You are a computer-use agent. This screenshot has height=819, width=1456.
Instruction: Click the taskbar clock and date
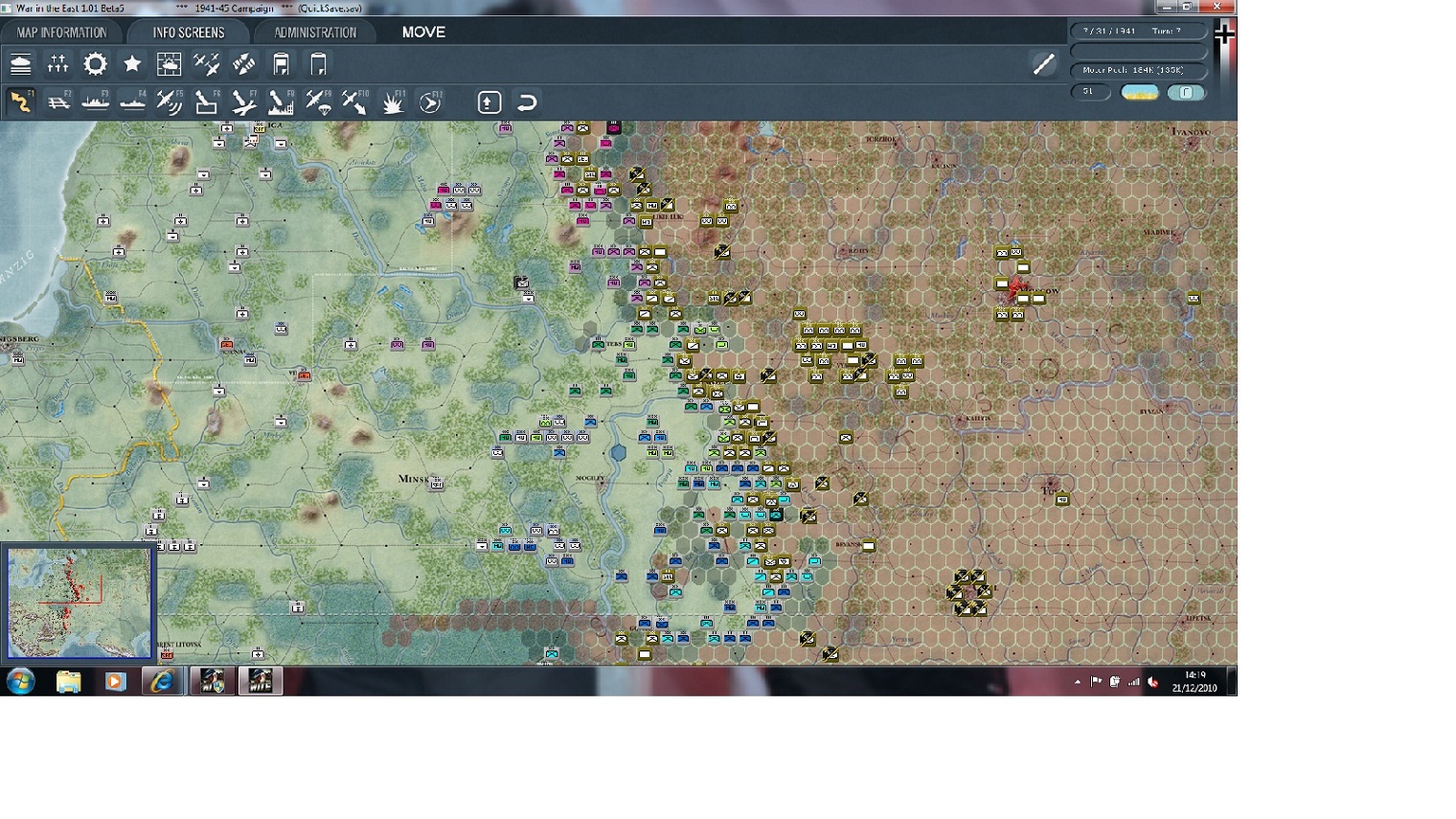point(1194,681)
